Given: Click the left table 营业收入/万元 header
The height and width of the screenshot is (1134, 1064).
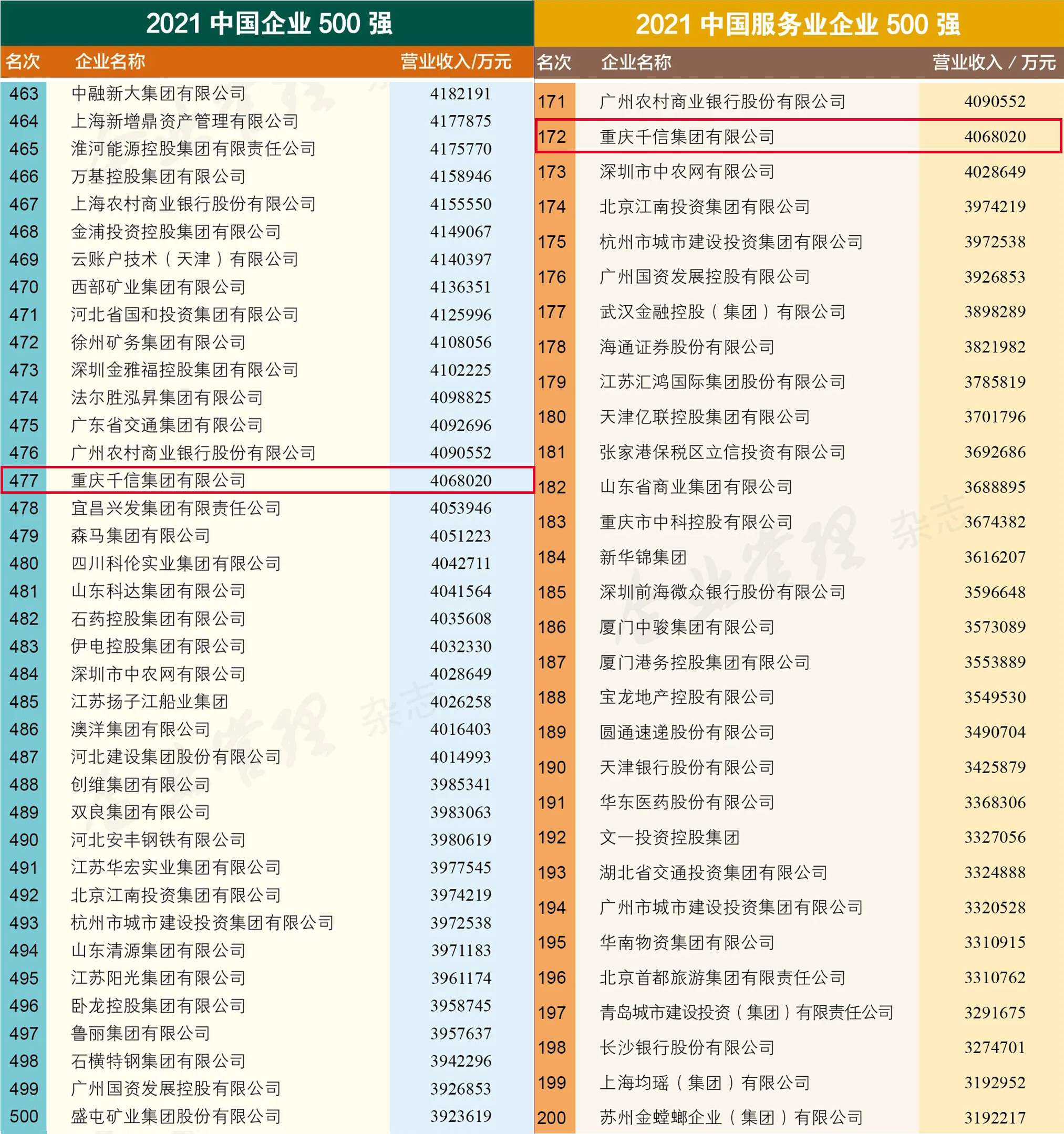Looking at the screenshot, I should point(455,61).
